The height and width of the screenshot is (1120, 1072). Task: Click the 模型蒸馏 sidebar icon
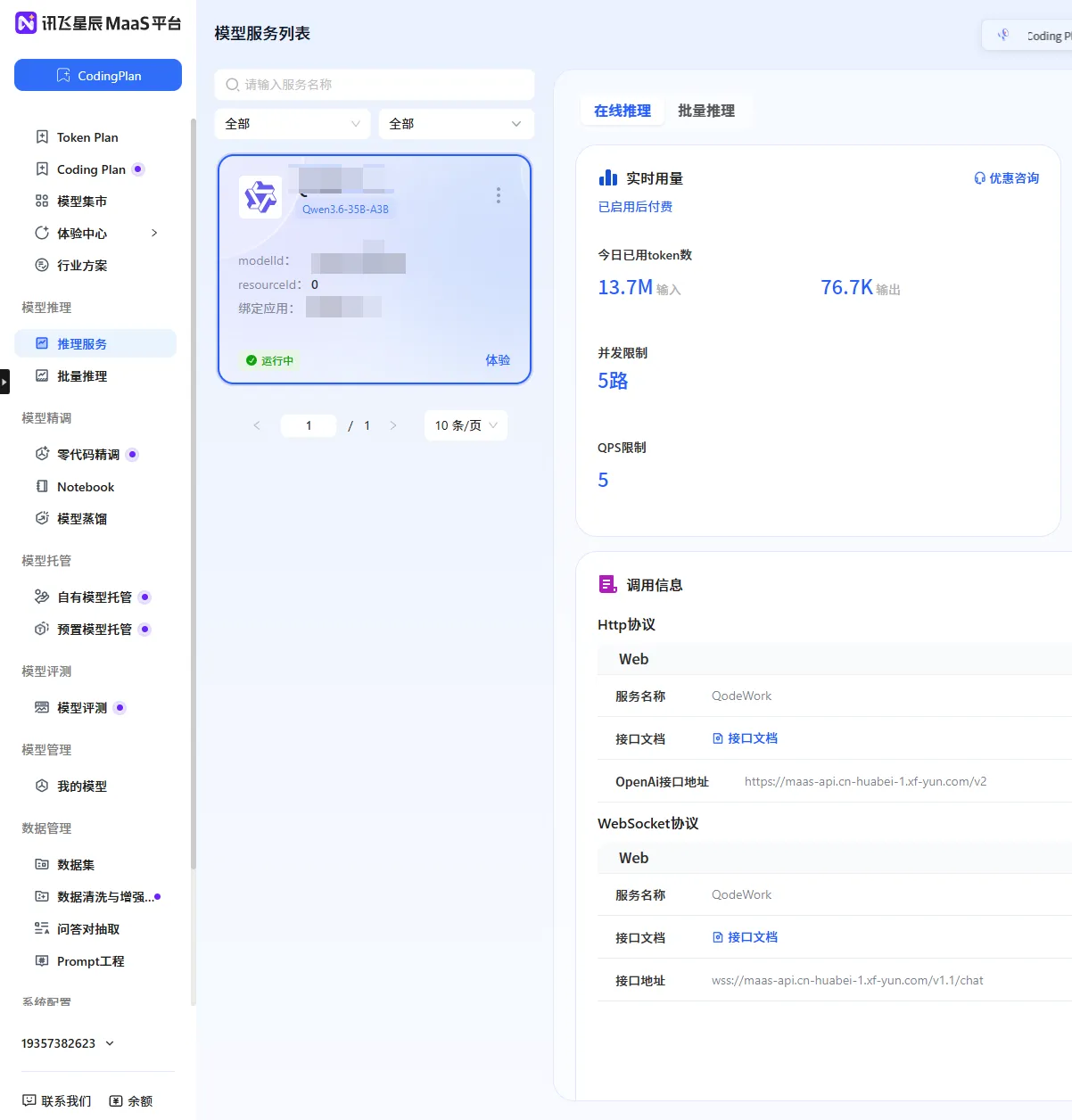(x=42, y=519)
